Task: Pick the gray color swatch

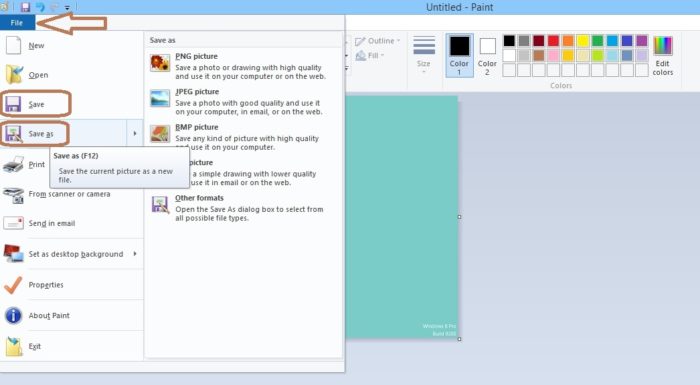Action: 524,41
